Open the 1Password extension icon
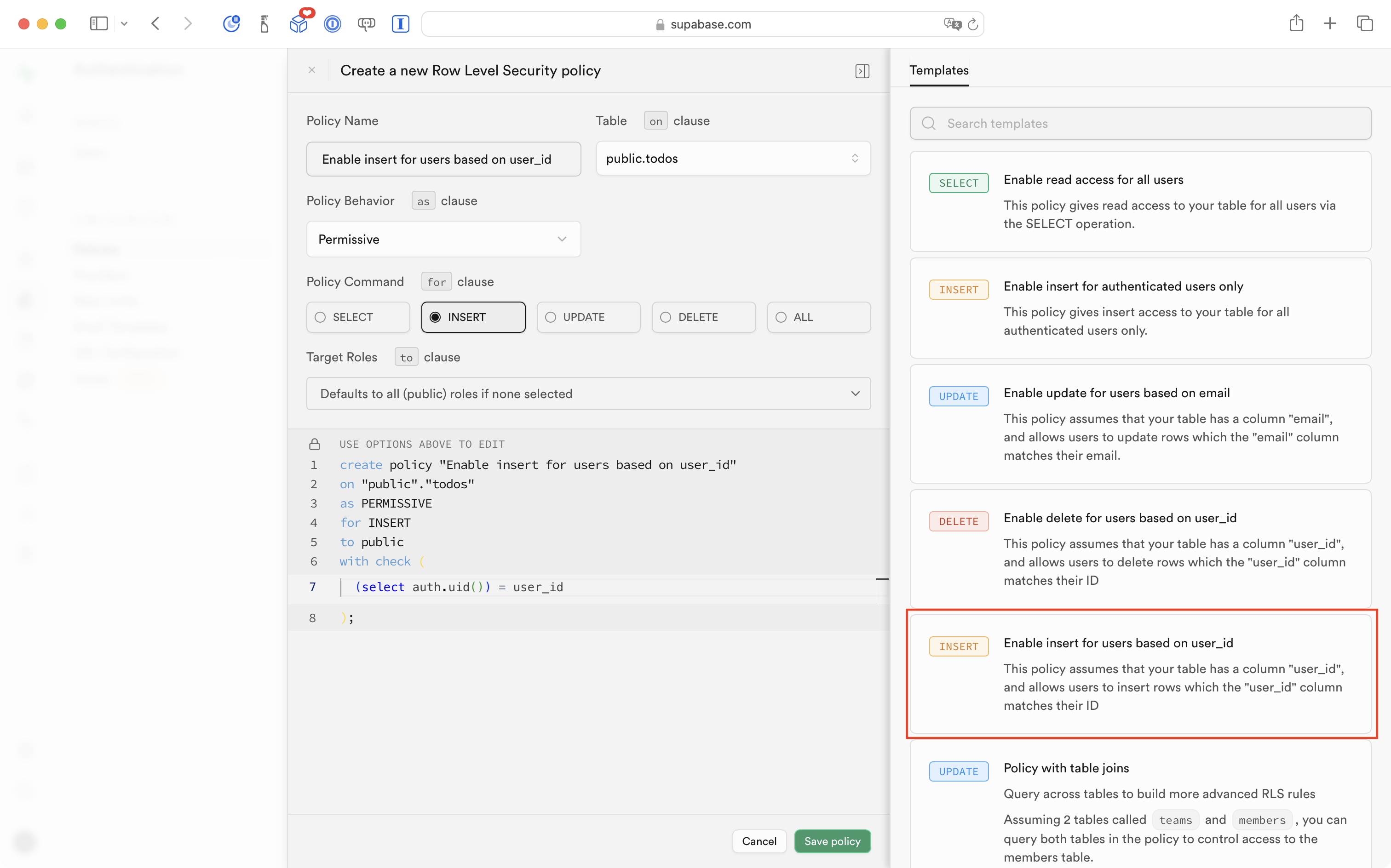 333,23
